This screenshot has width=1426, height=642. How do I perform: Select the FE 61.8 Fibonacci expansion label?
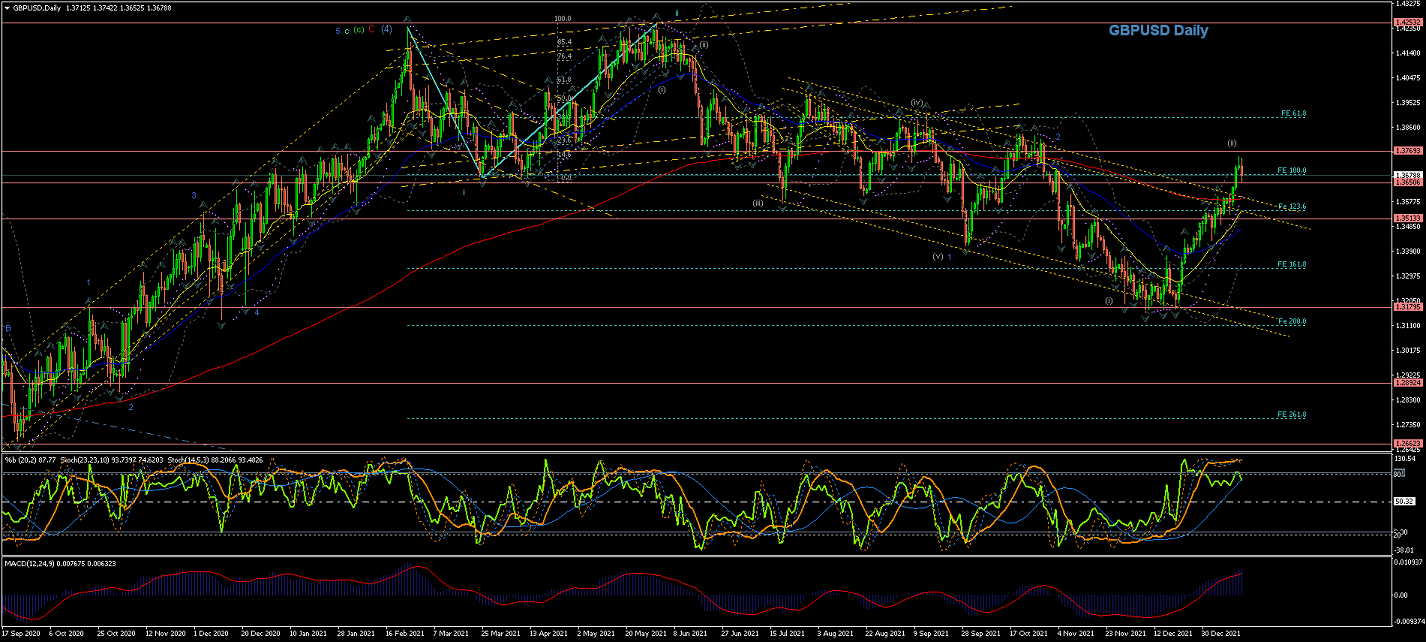[x=1292, y=113]
